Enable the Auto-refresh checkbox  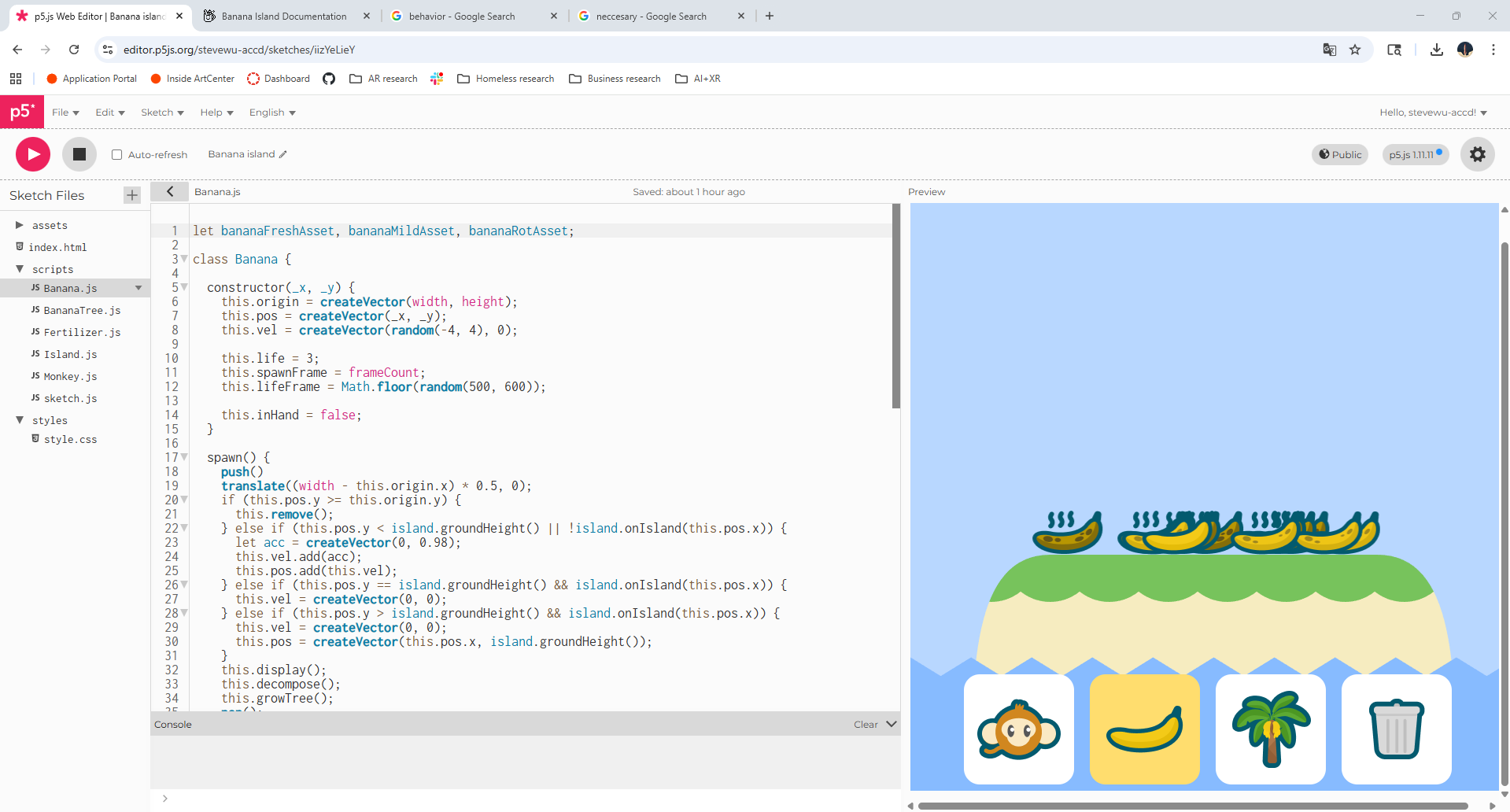116,154
